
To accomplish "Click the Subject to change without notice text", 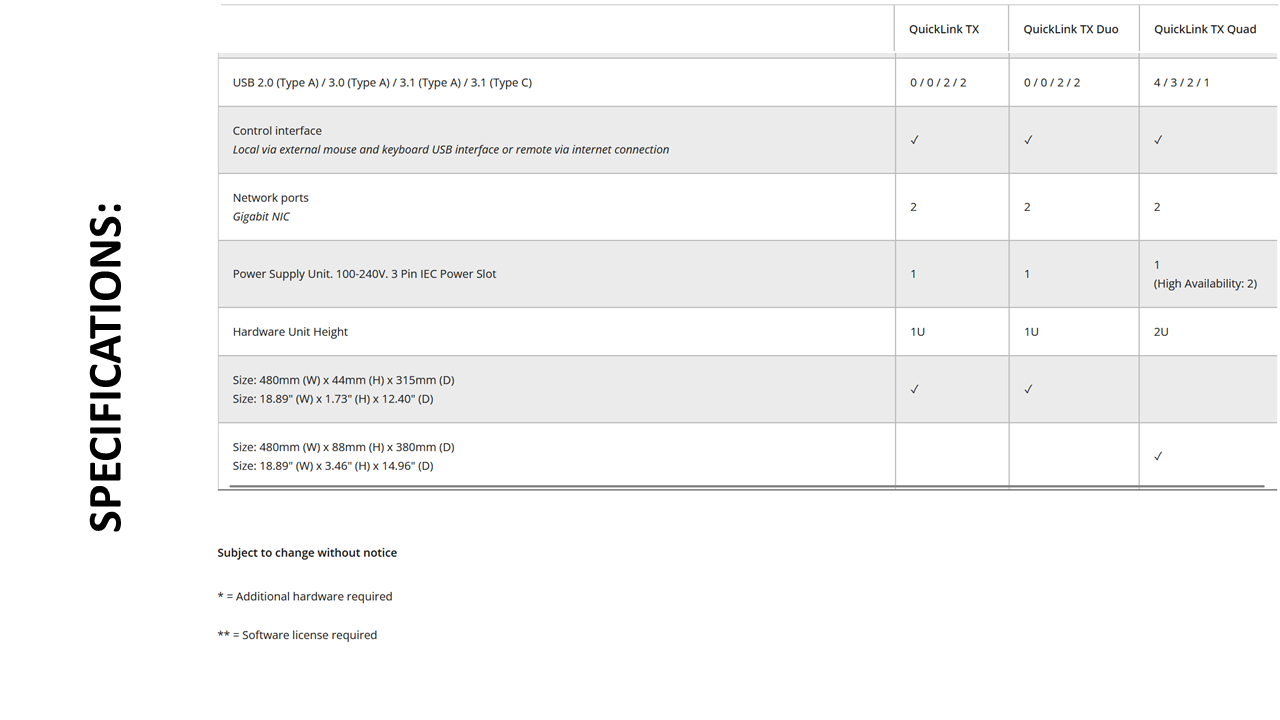I will pos(307,553).
